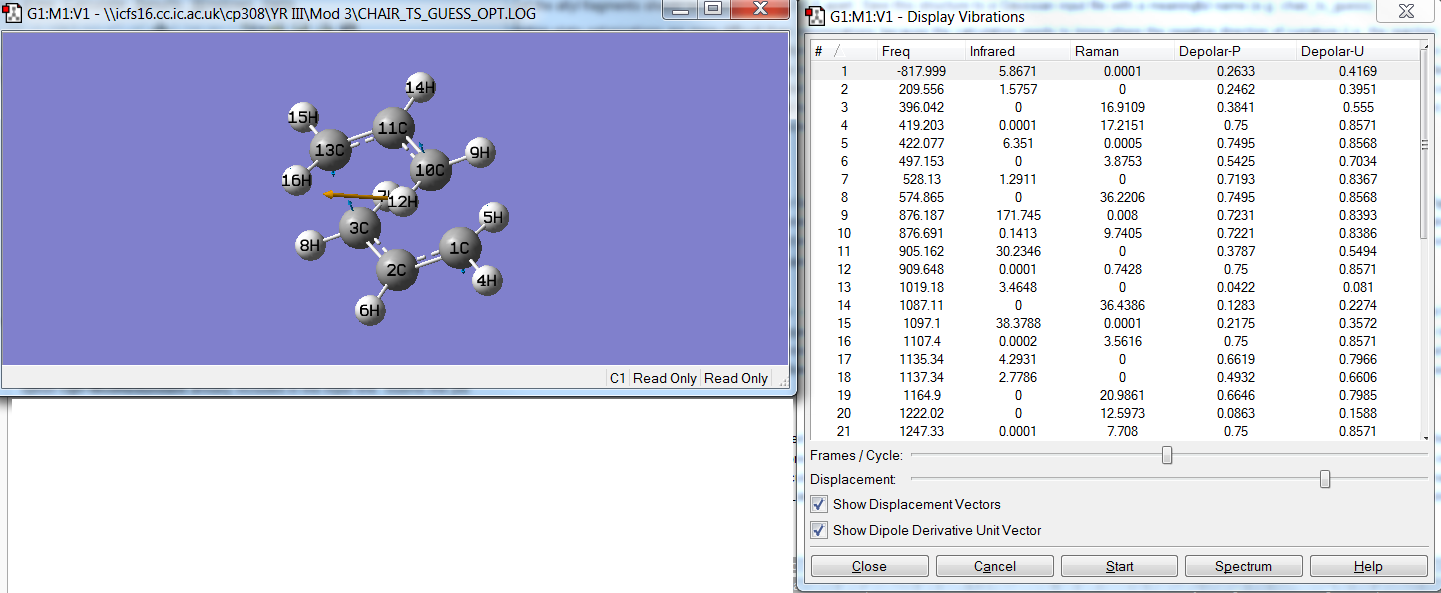Select mode 18 frequency 1137.34
Image resolution: width=1441 pixels, height=593 pixels.
1115,377
